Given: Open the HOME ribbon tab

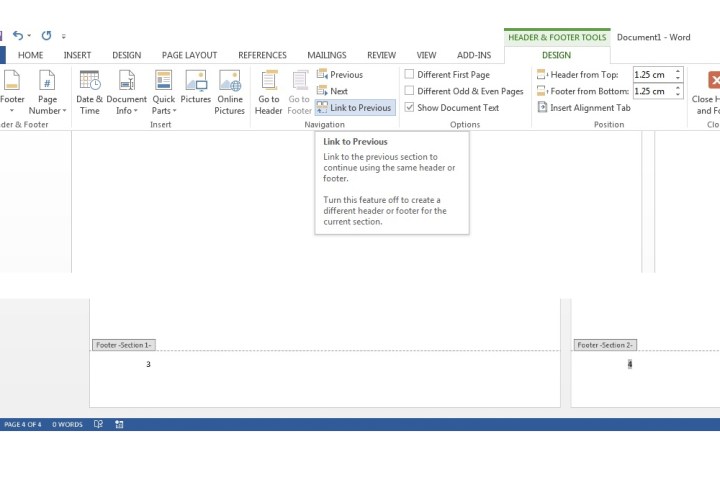Looking at the screenshot, I should (x=30, y=55).
